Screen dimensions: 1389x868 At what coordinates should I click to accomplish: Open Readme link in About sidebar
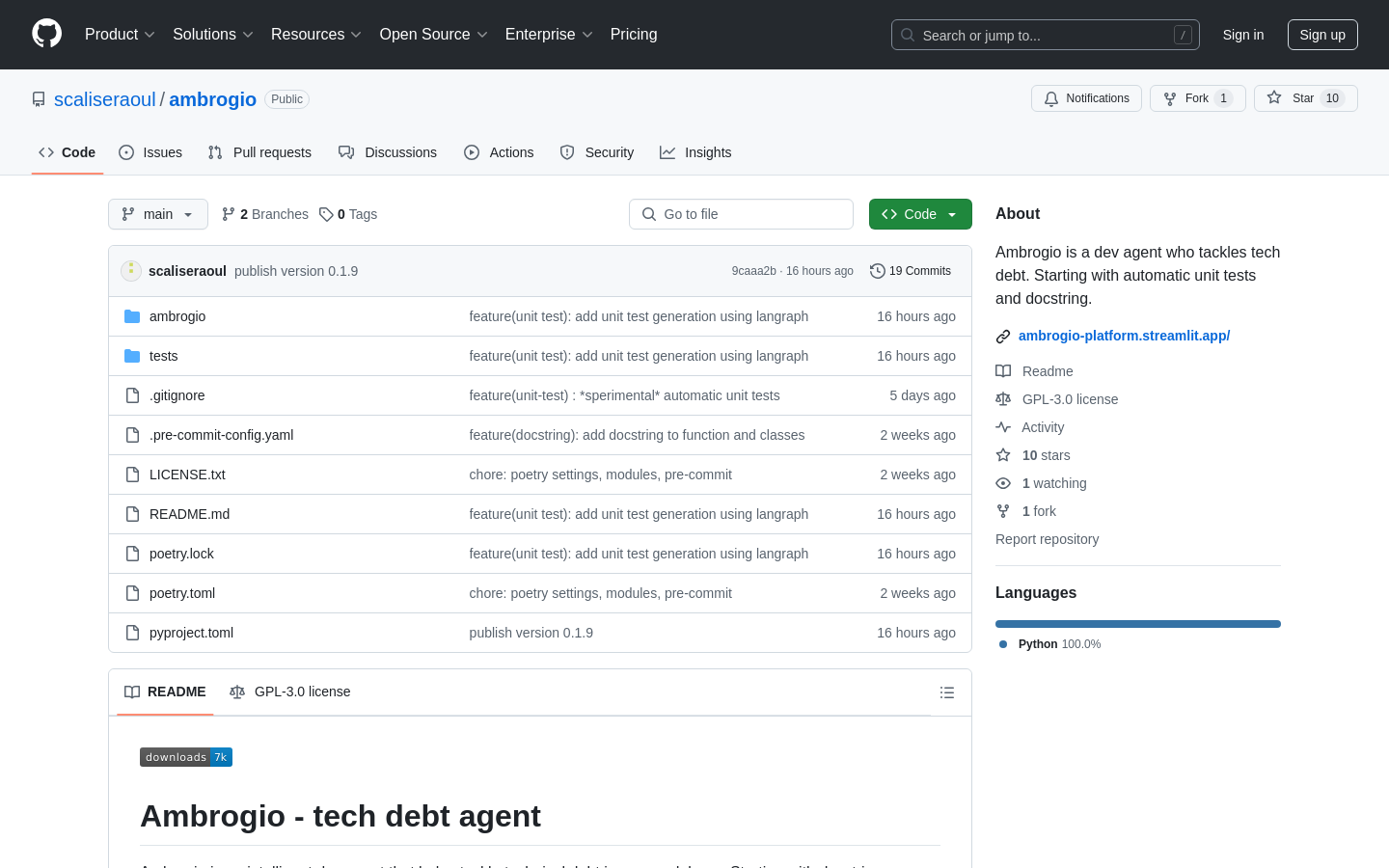tap(1034, 371)
